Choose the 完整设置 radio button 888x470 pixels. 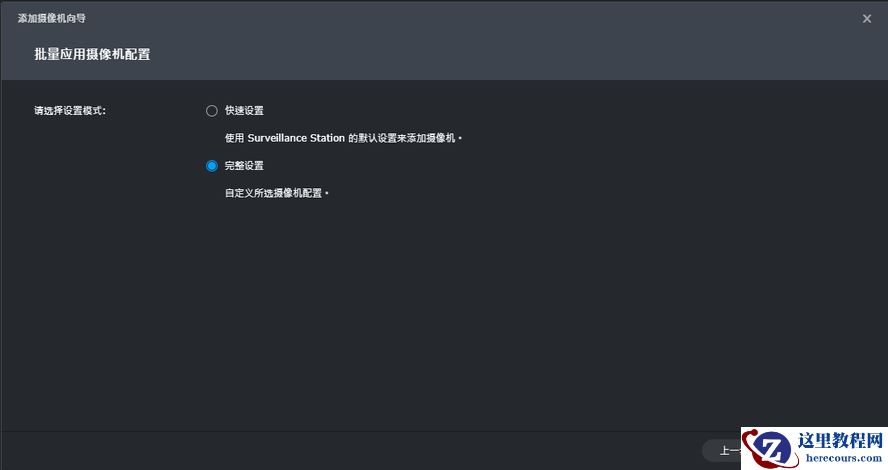point(211,166)
